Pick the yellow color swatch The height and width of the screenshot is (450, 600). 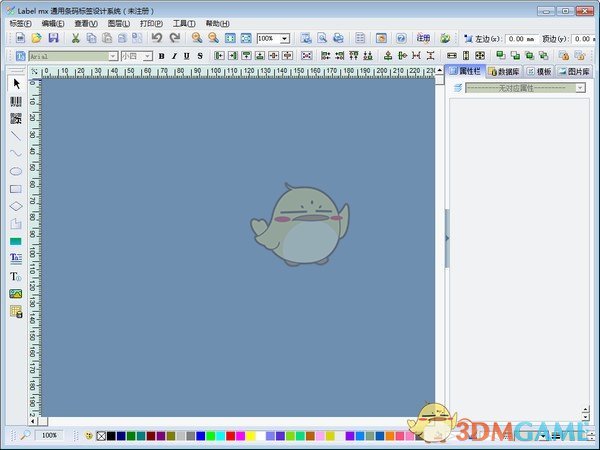pos(251,436)
